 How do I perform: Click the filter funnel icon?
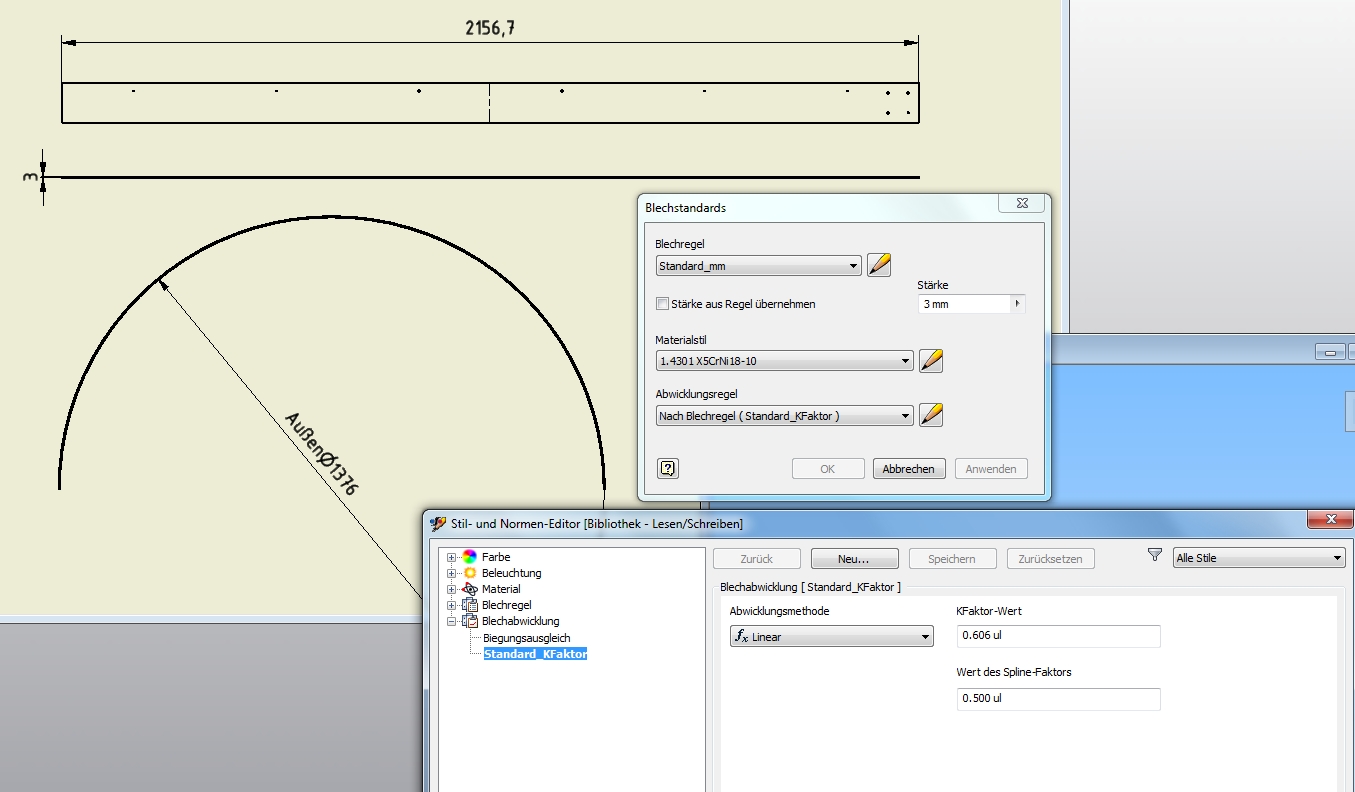click(x=1155, y=556)
